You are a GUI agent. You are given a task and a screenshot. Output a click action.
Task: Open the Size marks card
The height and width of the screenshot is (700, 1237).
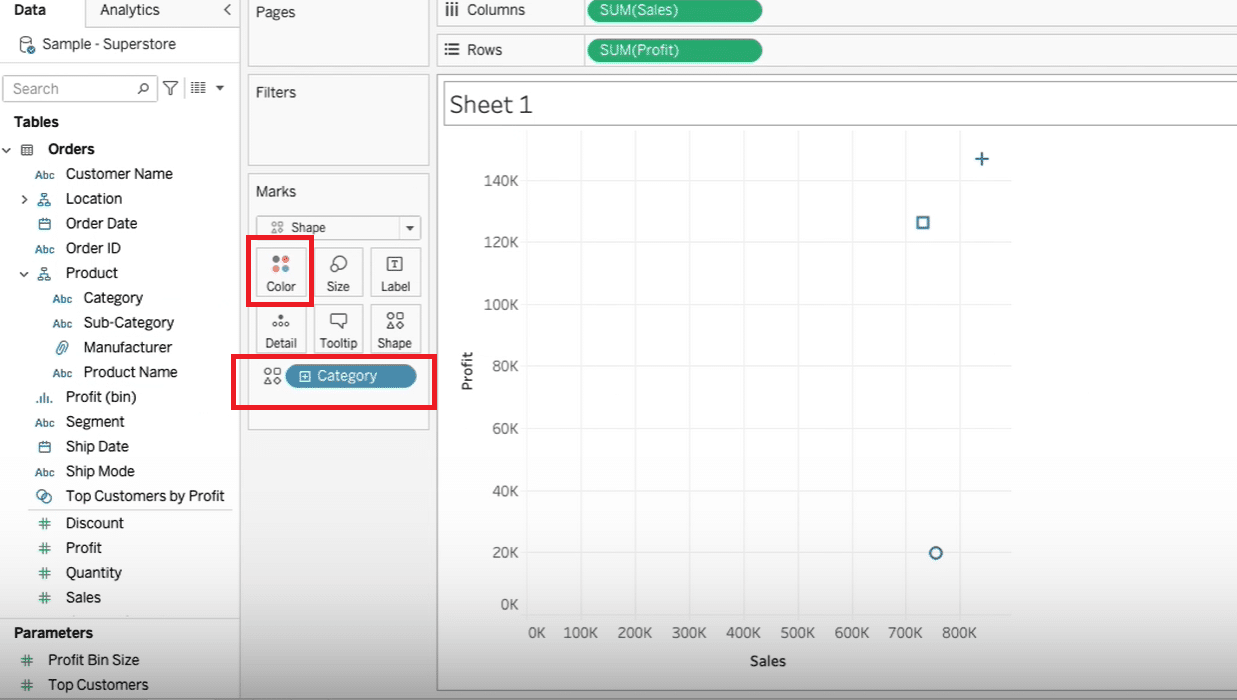click(338, 273)
